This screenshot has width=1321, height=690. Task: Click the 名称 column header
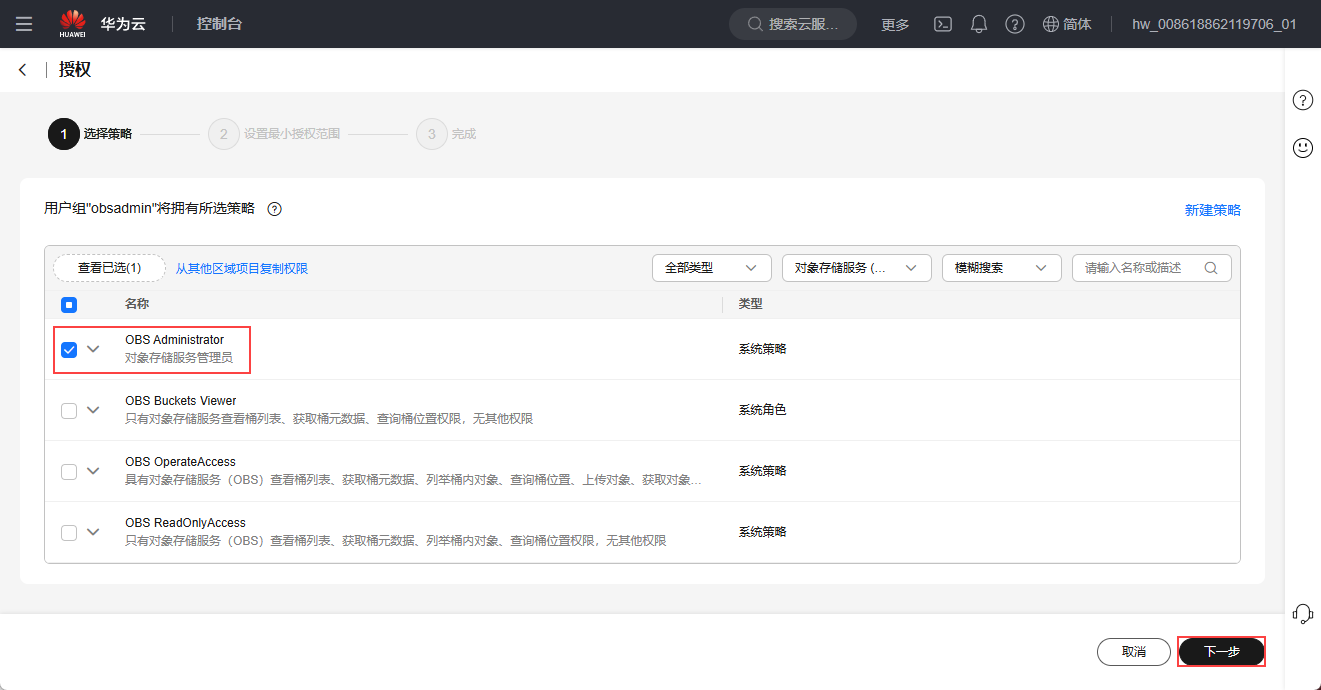[x=137, y=304]
